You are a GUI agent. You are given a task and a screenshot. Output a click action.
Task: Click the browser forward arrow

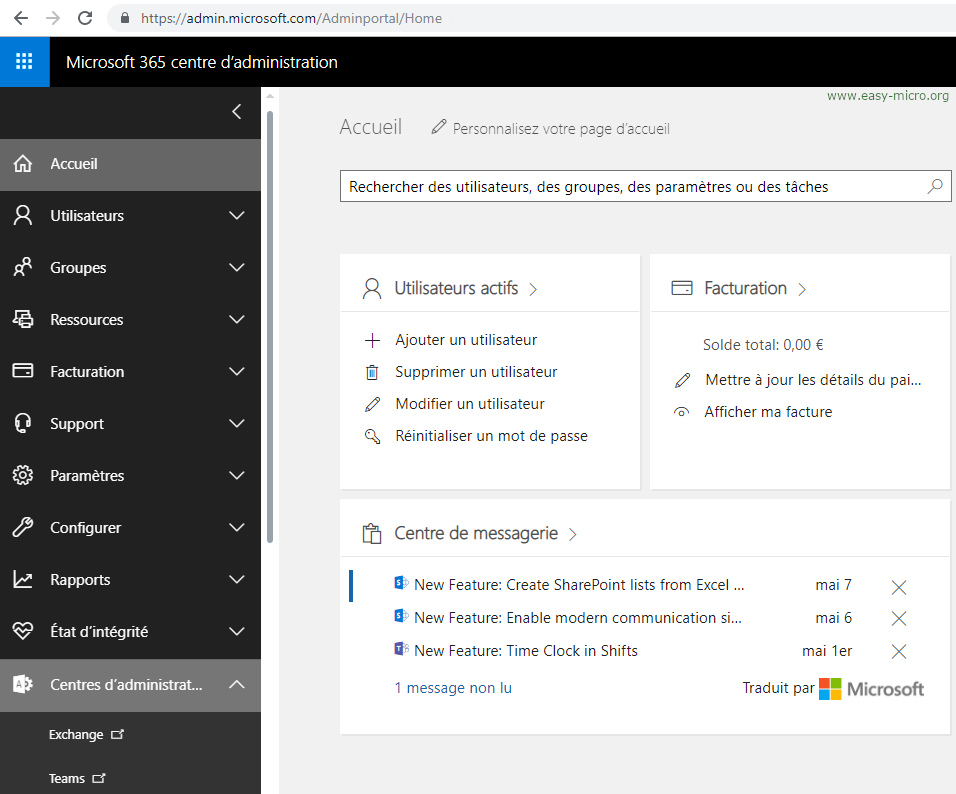click(53, 18)
